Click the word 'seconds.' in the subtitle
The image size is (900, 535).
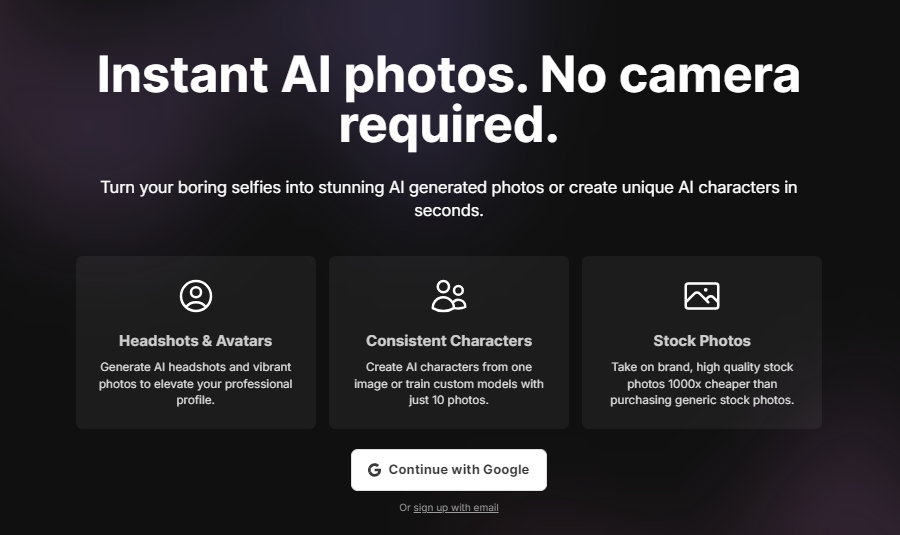tap(449, 211)
